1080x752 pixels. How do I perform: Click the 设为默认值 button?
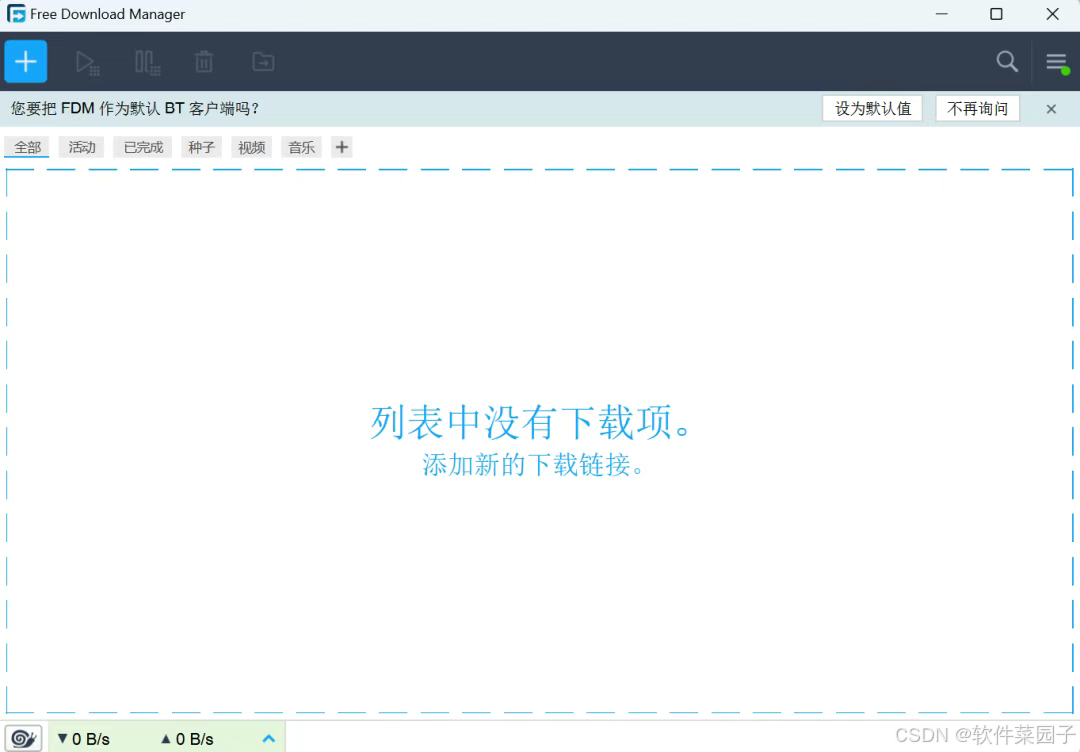[873, 109]
